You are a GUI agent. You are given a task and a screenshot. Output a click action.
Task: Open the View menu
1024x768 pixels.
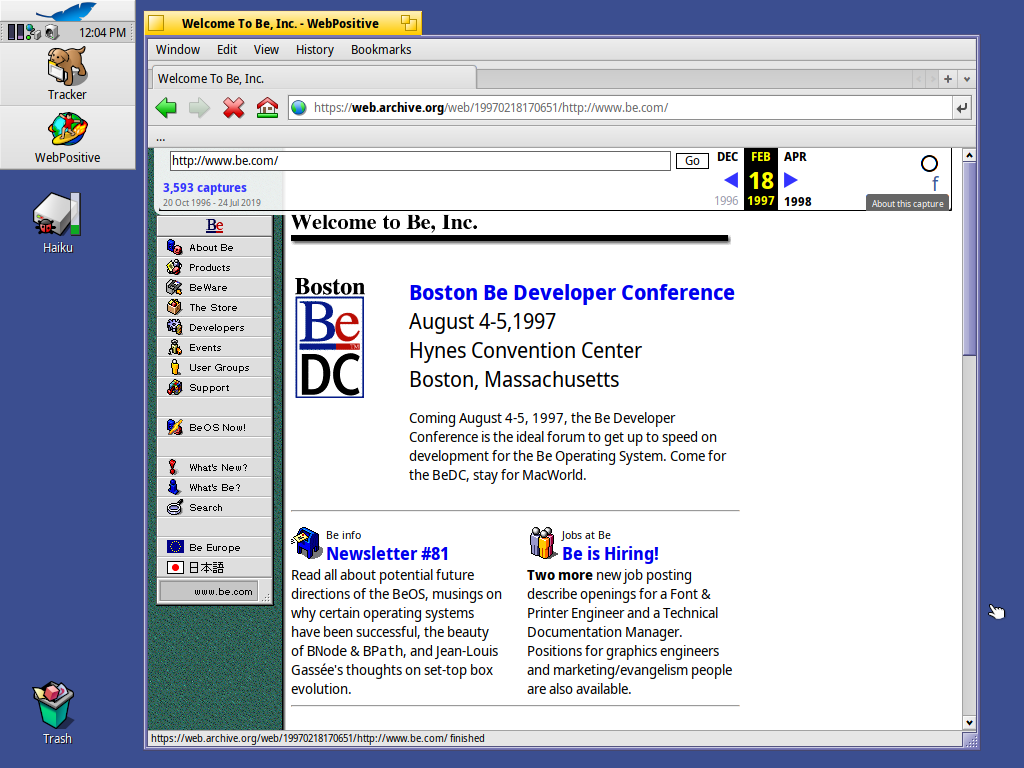click(266, 50)
